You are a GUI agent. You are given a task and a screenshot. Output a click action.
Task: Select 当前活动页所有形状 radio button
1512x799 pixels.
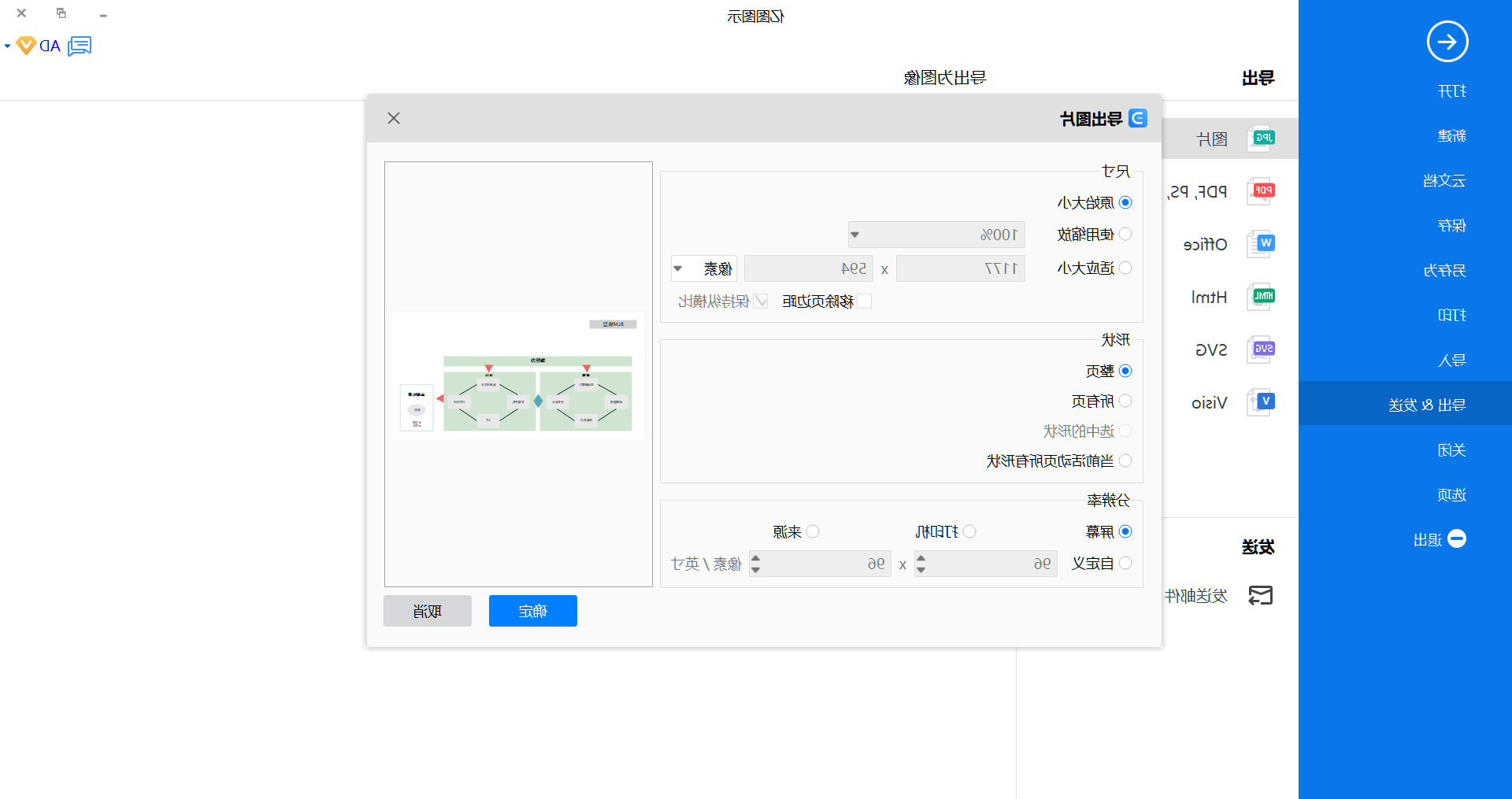[x=1125, y=461]
